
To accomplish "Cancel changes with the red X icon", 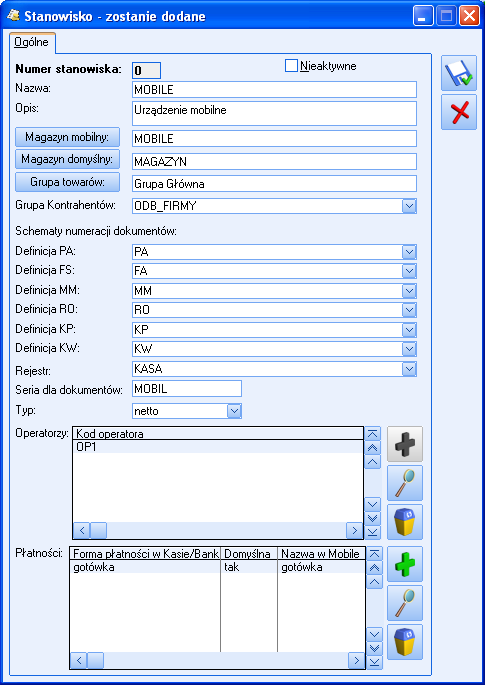I will (458, 112).
